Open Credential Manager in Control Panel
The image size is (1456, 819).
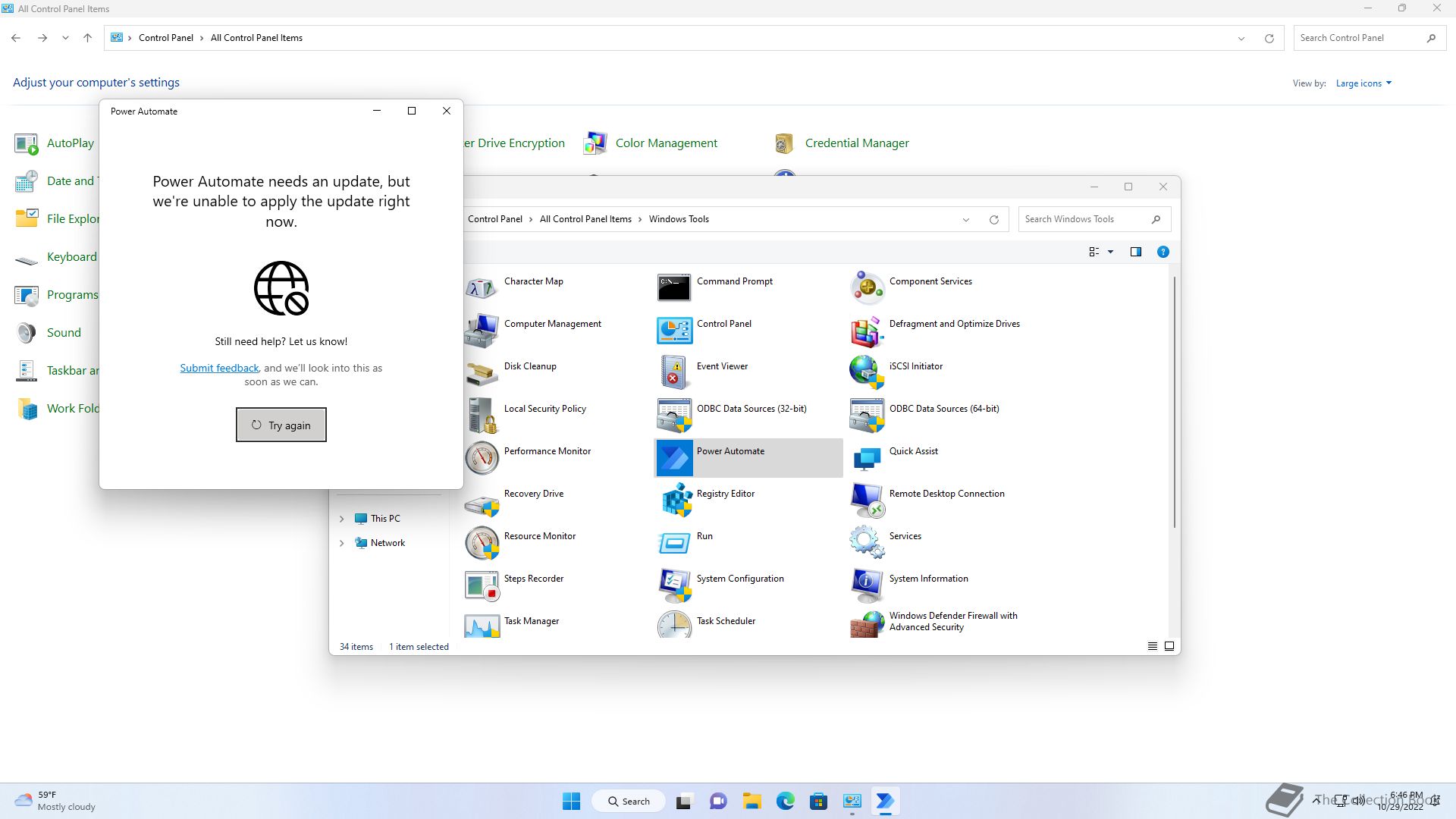click(x=841, y=143)
